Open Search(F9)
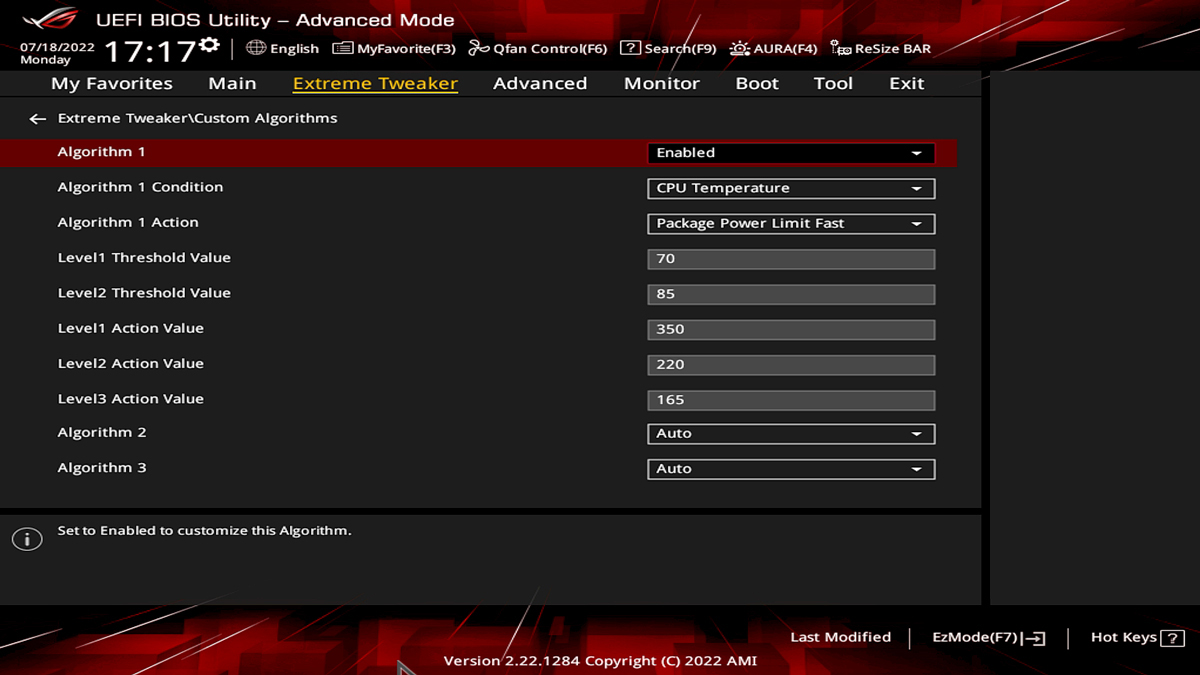 [x=668, y=48]
